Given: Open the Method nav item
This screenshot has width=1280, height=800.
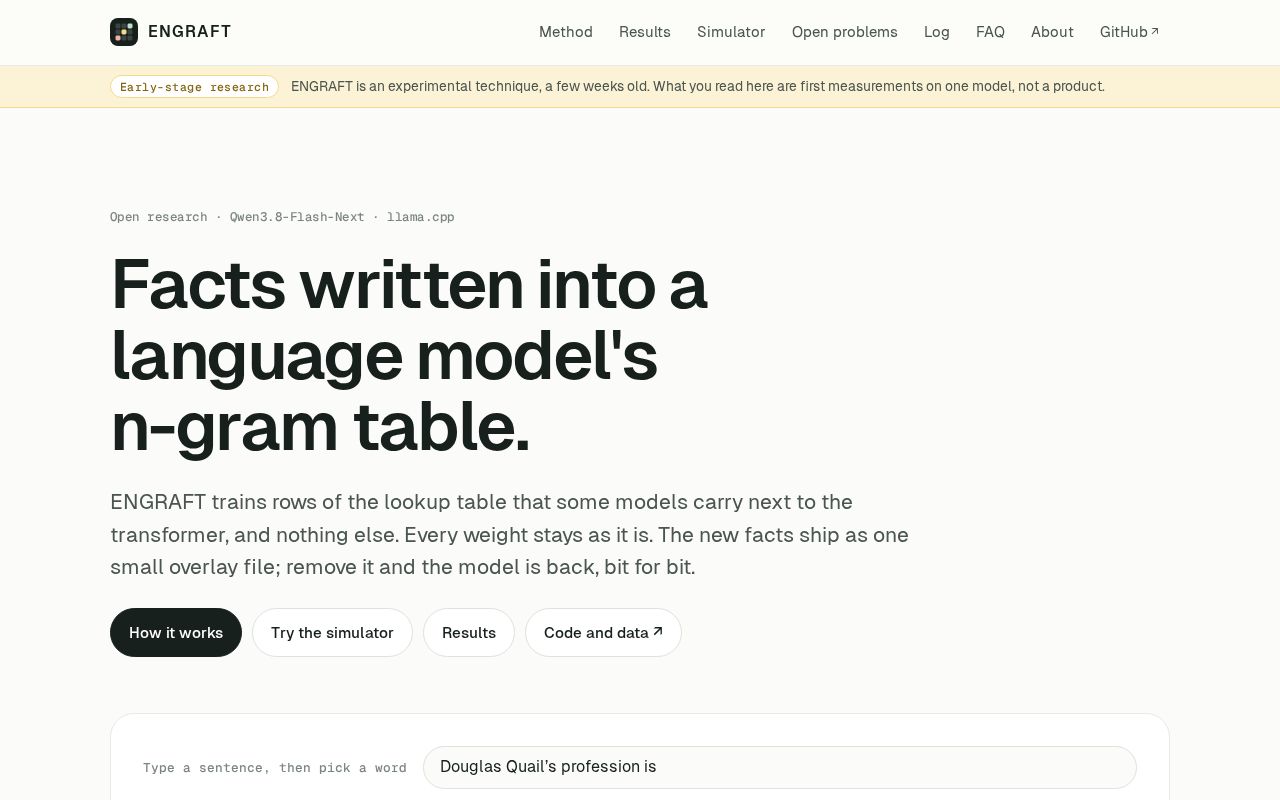Looking at the screenshot, I should tap(566, 32).
